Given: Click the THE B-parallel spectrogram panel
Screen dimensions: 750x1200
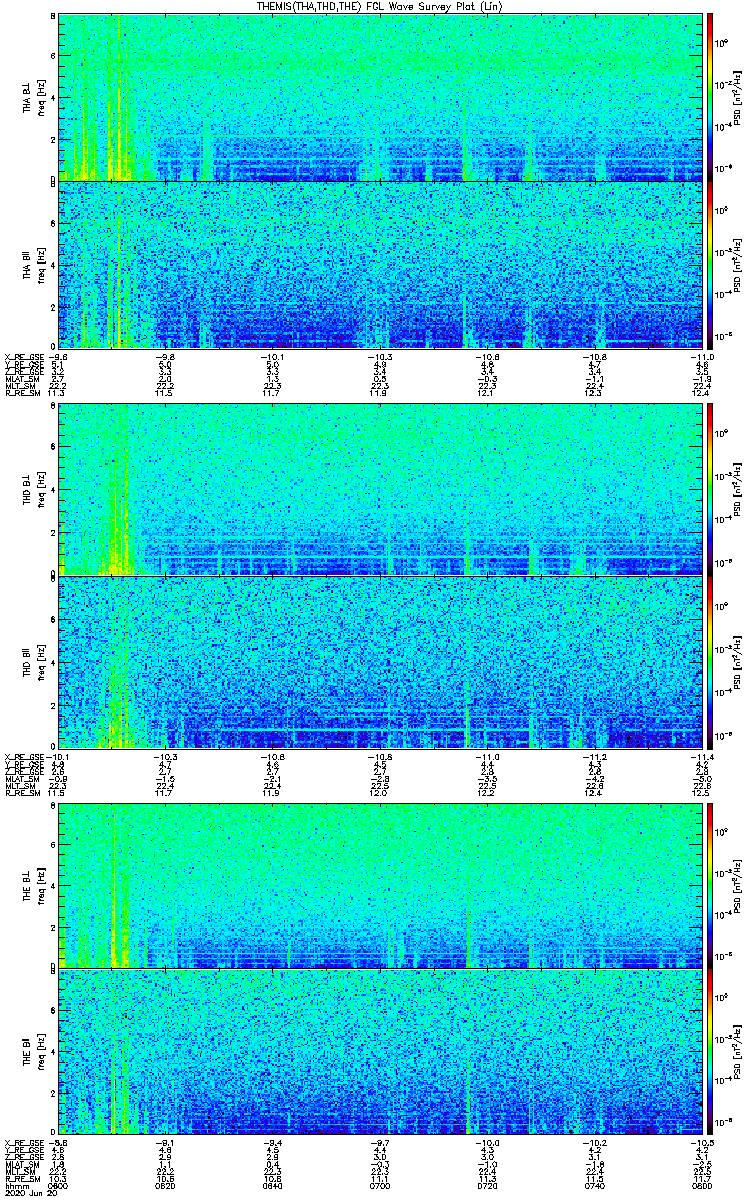Looking at the screenshot, I should click(380, 1051).
